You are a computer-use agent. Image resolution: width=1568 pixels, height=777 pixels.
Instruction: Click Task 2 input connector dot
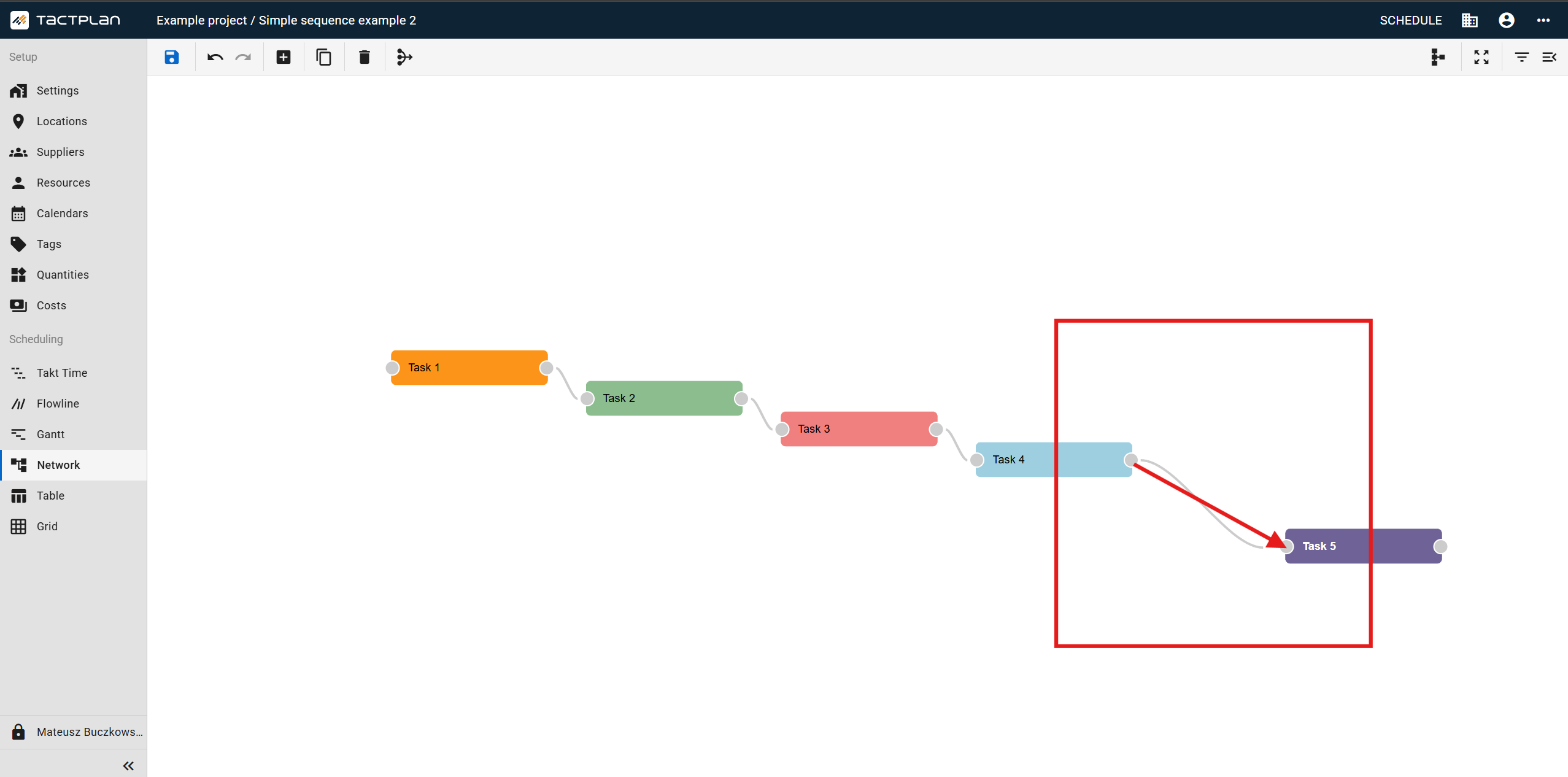point(587,398)
